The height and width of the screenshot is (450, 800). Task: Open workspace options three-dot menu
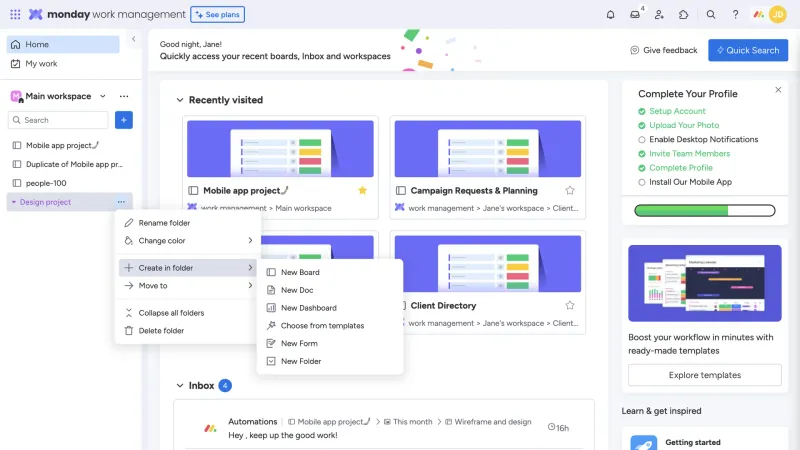[x=124, y=96]
